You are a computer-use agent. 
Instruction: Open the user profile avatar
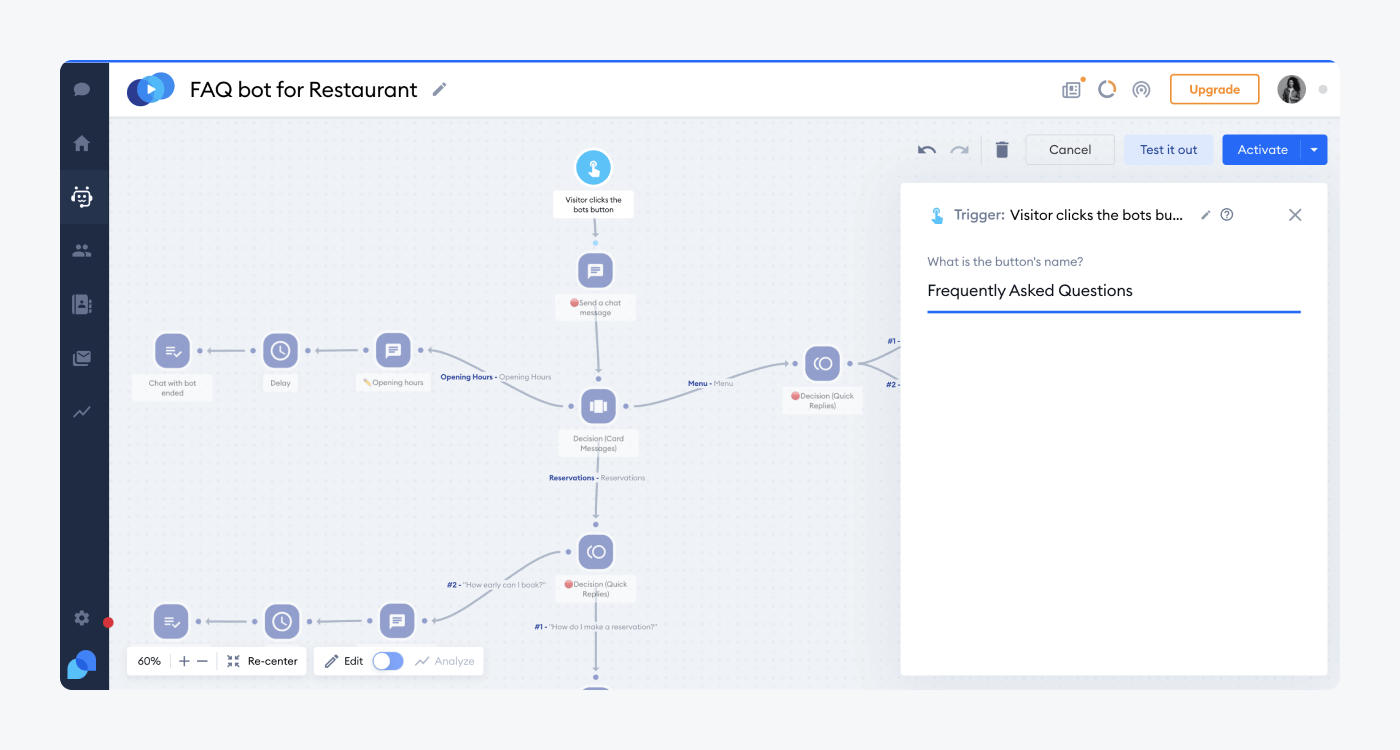click(1291, 90)
